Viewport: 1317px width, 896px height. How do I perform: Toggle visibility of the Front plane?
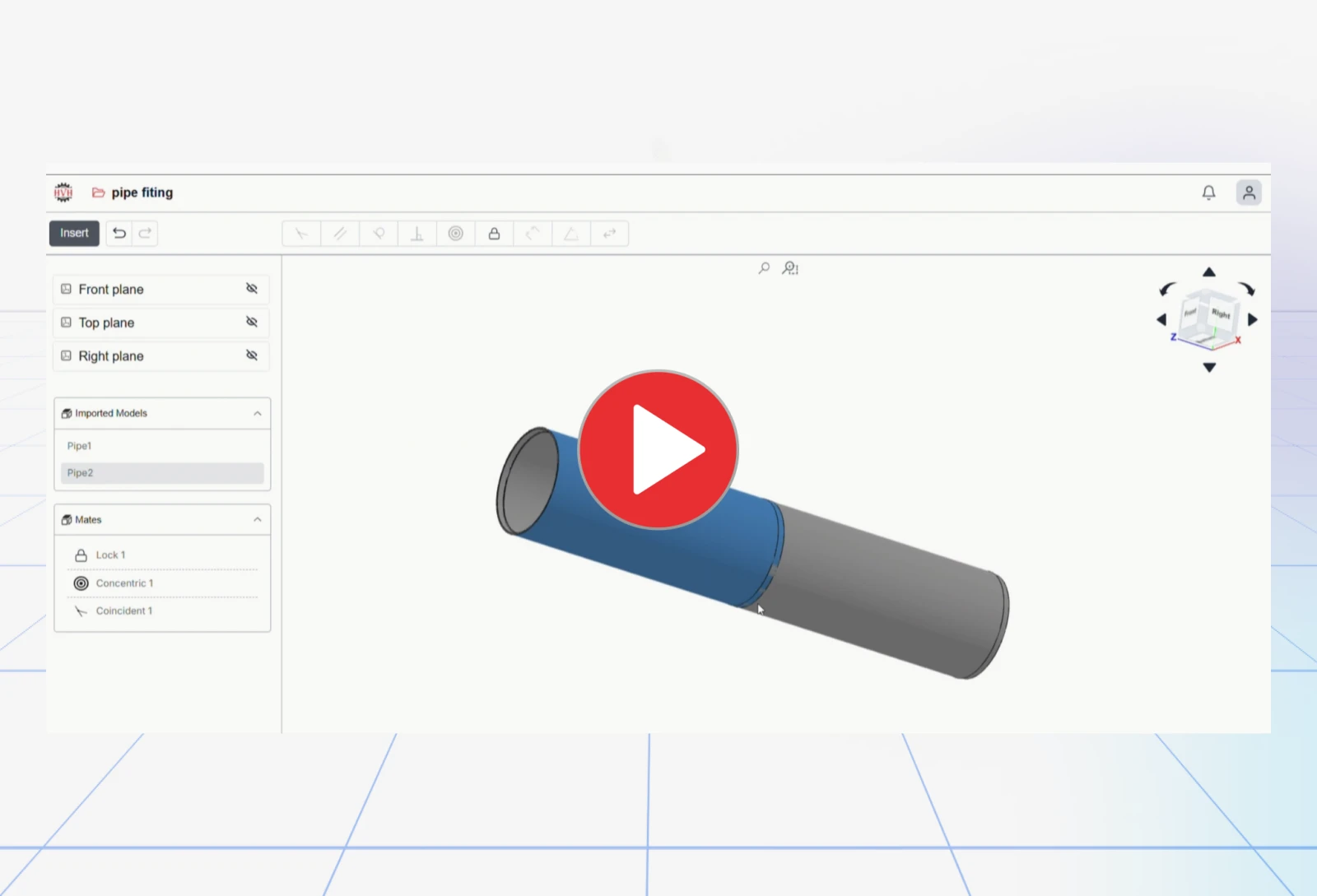(252, 289)
